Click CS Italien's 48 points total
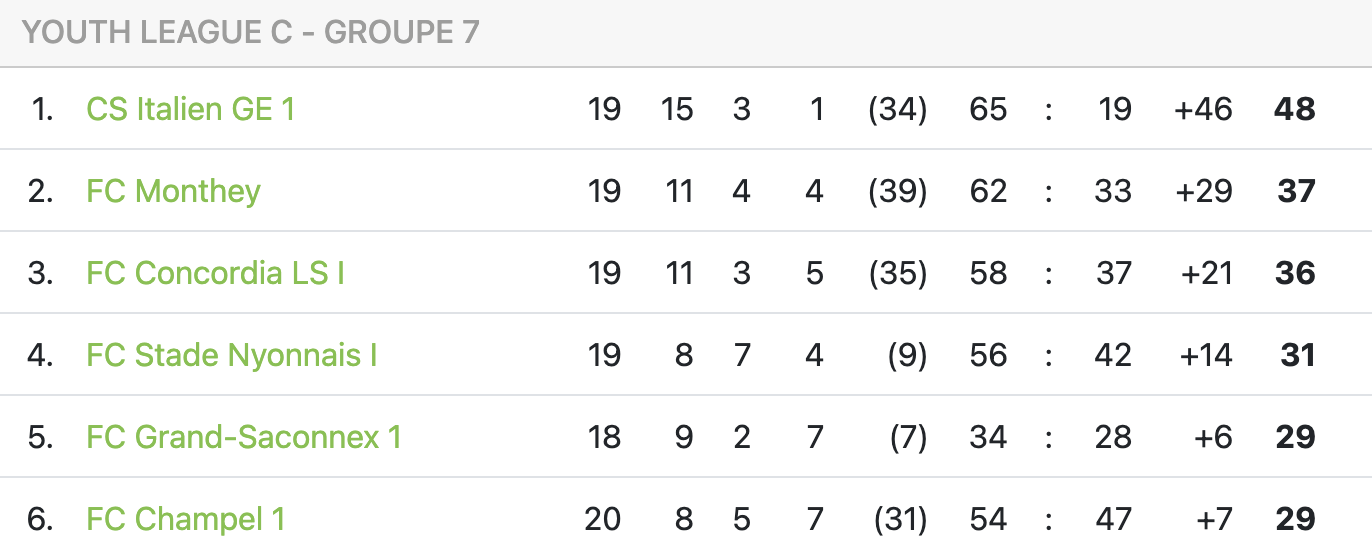The image size is (1372, 552). (1294, 109)
